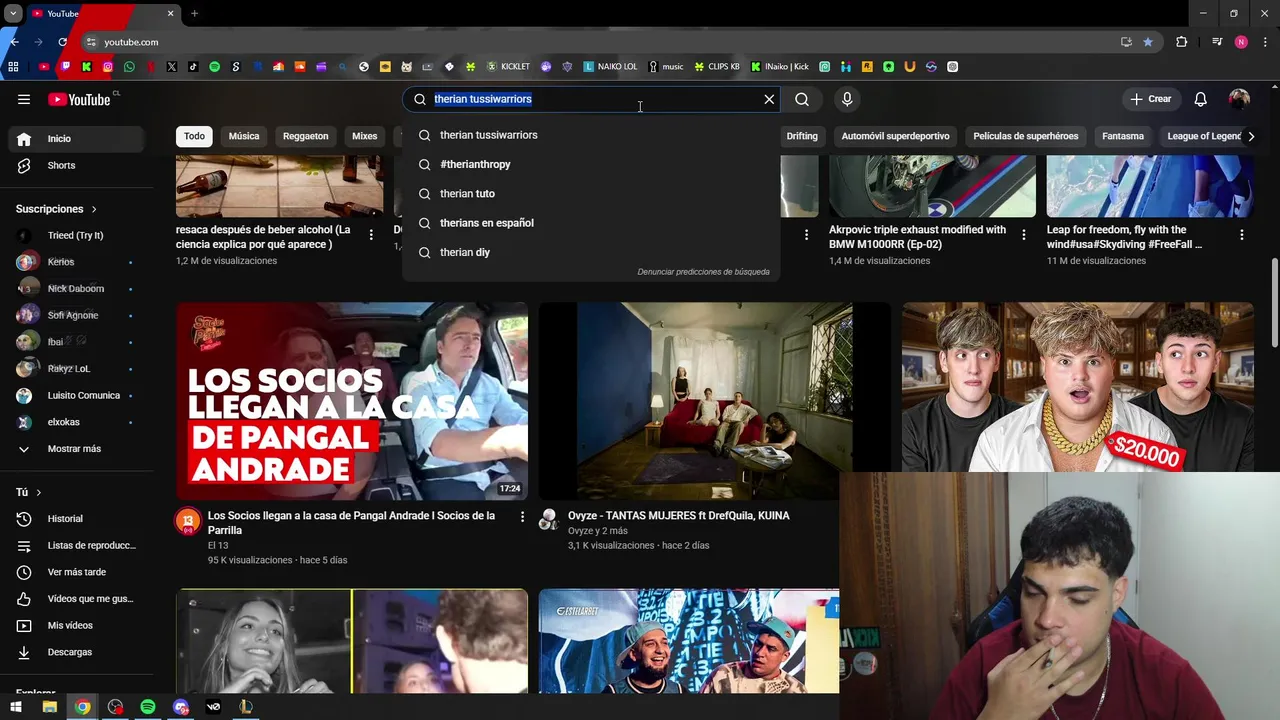Open the YouTube account avatar menu

coord(1239,99)
